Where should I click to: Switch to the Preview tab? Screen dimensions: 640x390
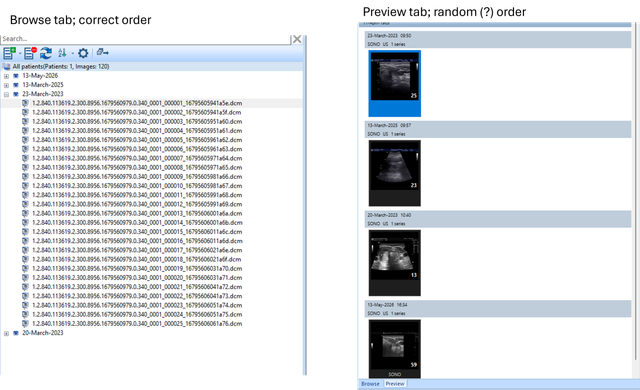pos(395,384)
